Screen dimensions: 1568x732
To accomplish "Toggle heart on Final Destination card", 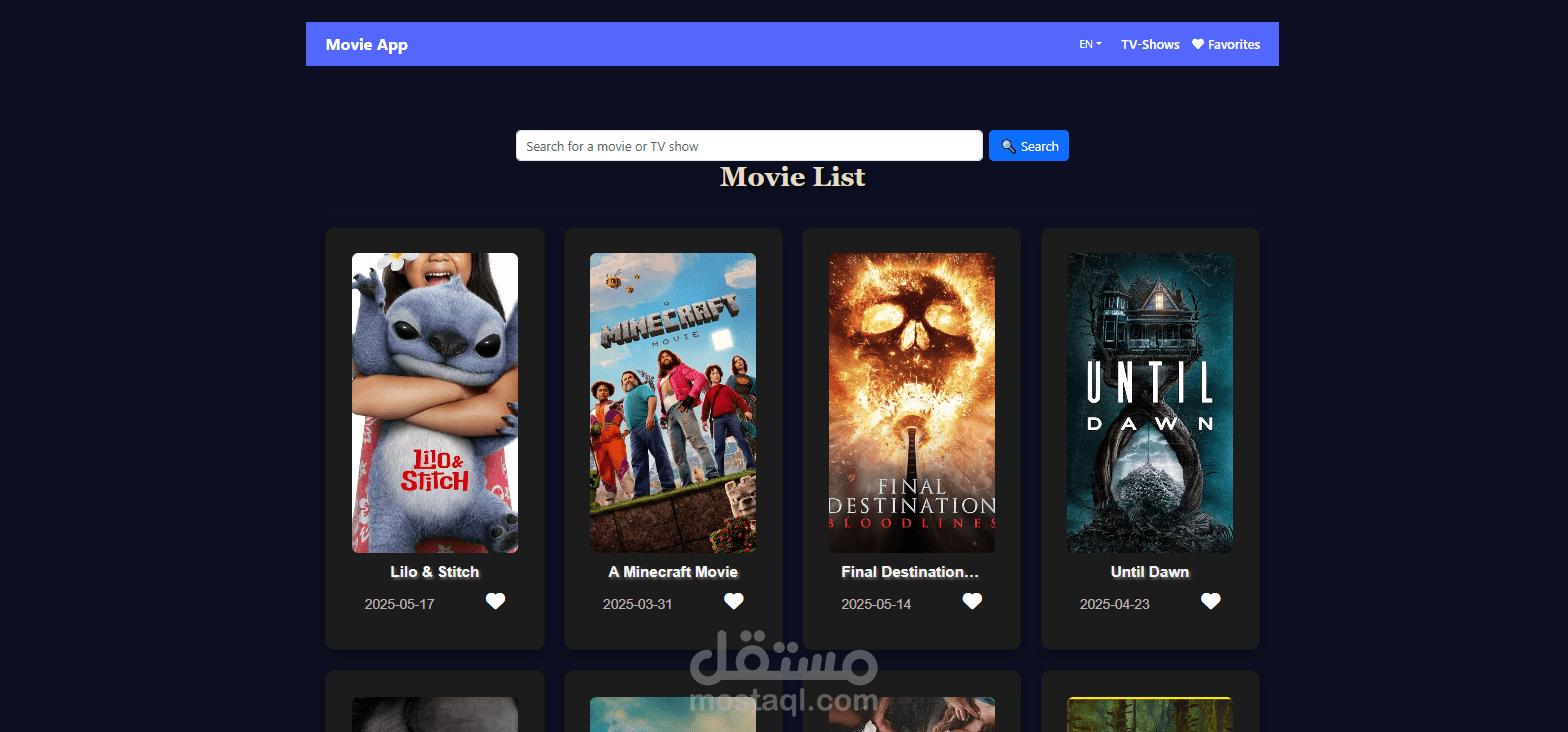I will [972, 601].
